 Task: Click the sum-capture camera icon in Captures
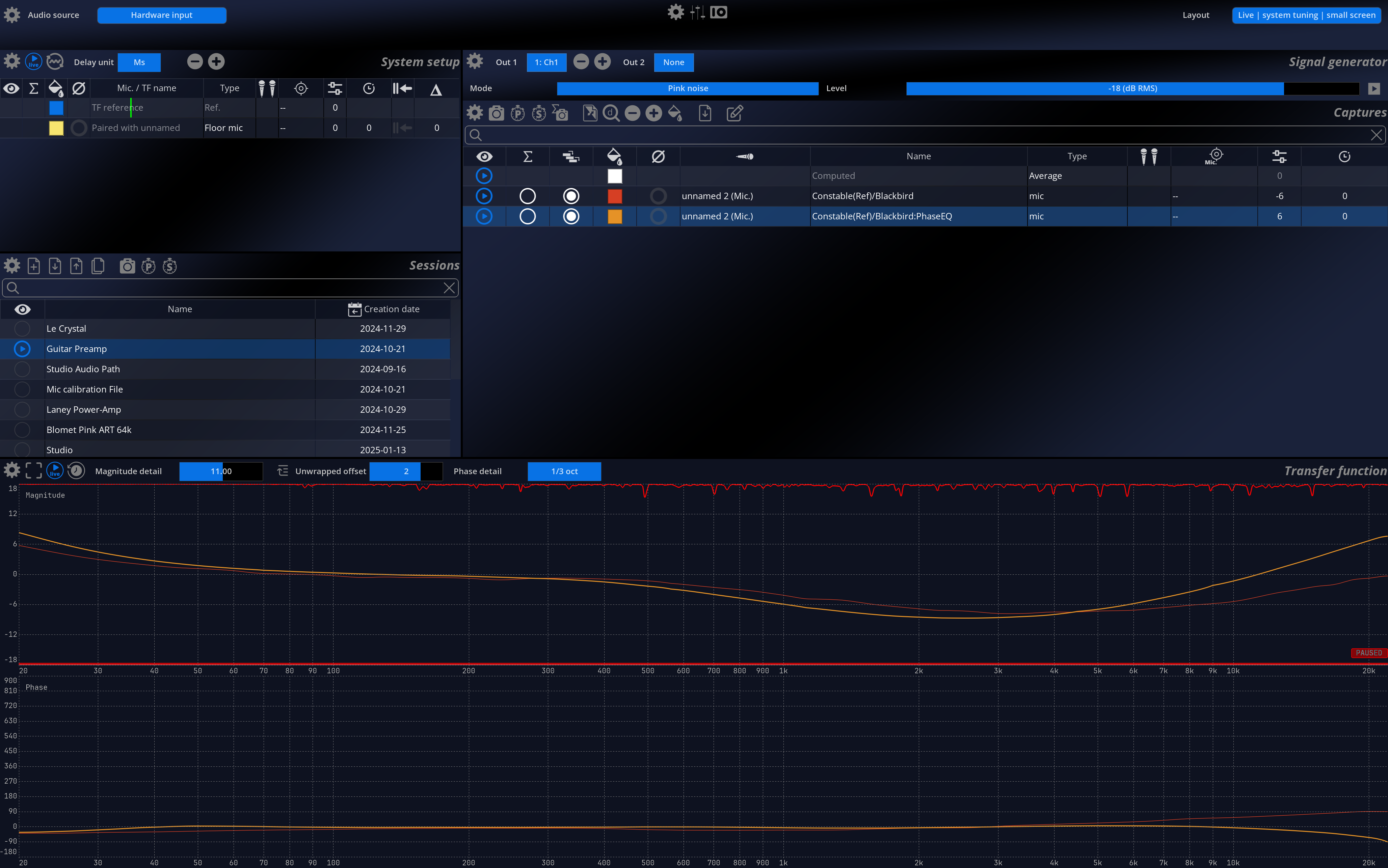[x=560, y=113]
